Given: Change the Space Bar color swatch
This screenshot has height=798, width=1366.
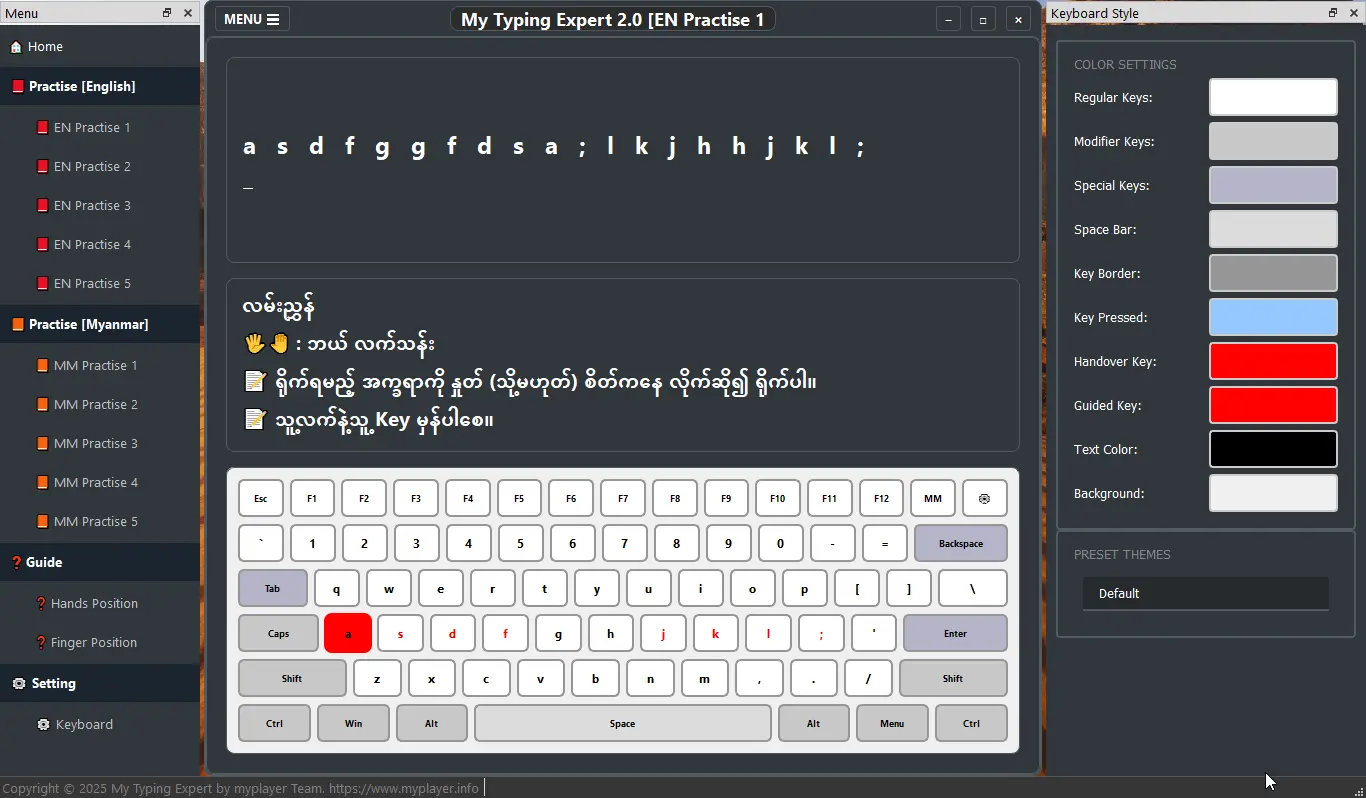Looking at the screenshot, I should pos(1273,229).
